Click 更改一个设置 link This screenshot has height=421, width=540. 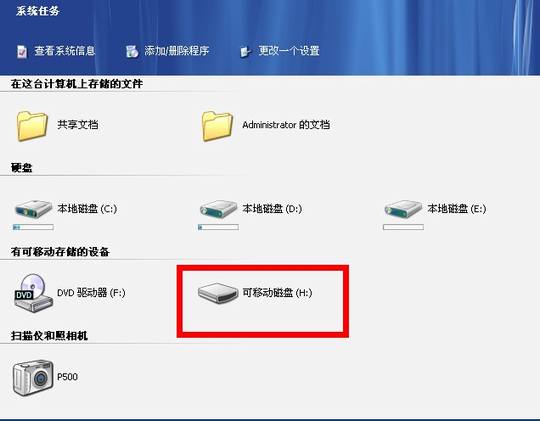(289, 51)
